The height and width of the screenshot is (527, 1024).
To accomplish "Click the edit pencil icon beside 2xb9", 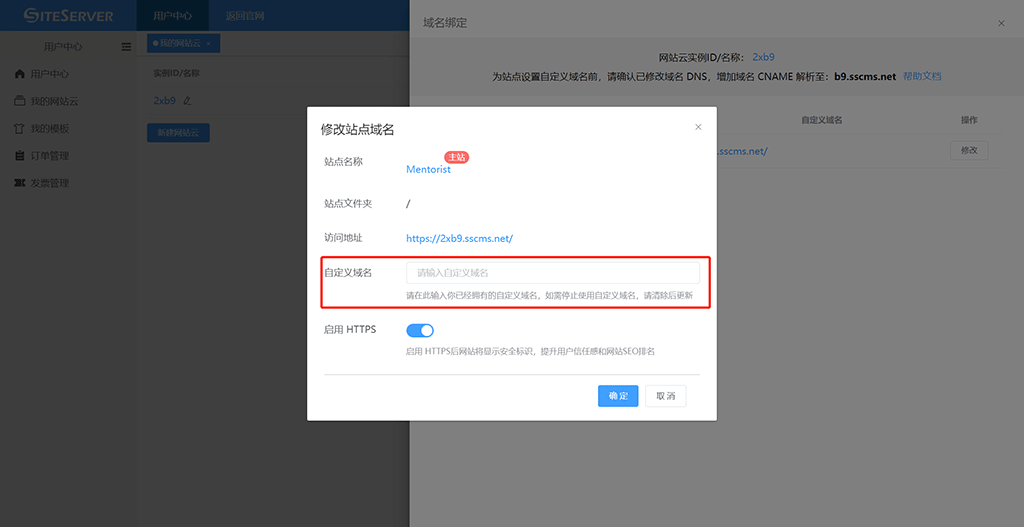I will (187, 101).
